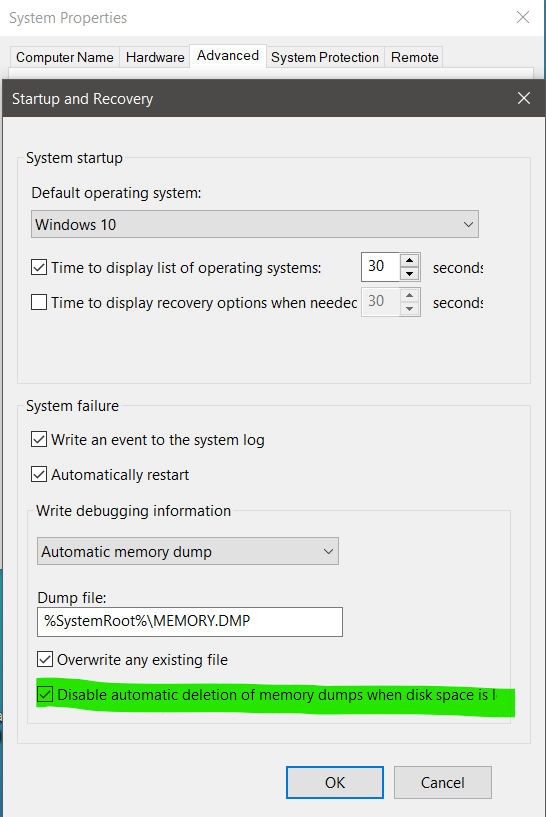The height and width of the screenshot is (817, 546).
Task: Toggle Overwrite any existing file checkbox
Action: click(45, 660)
